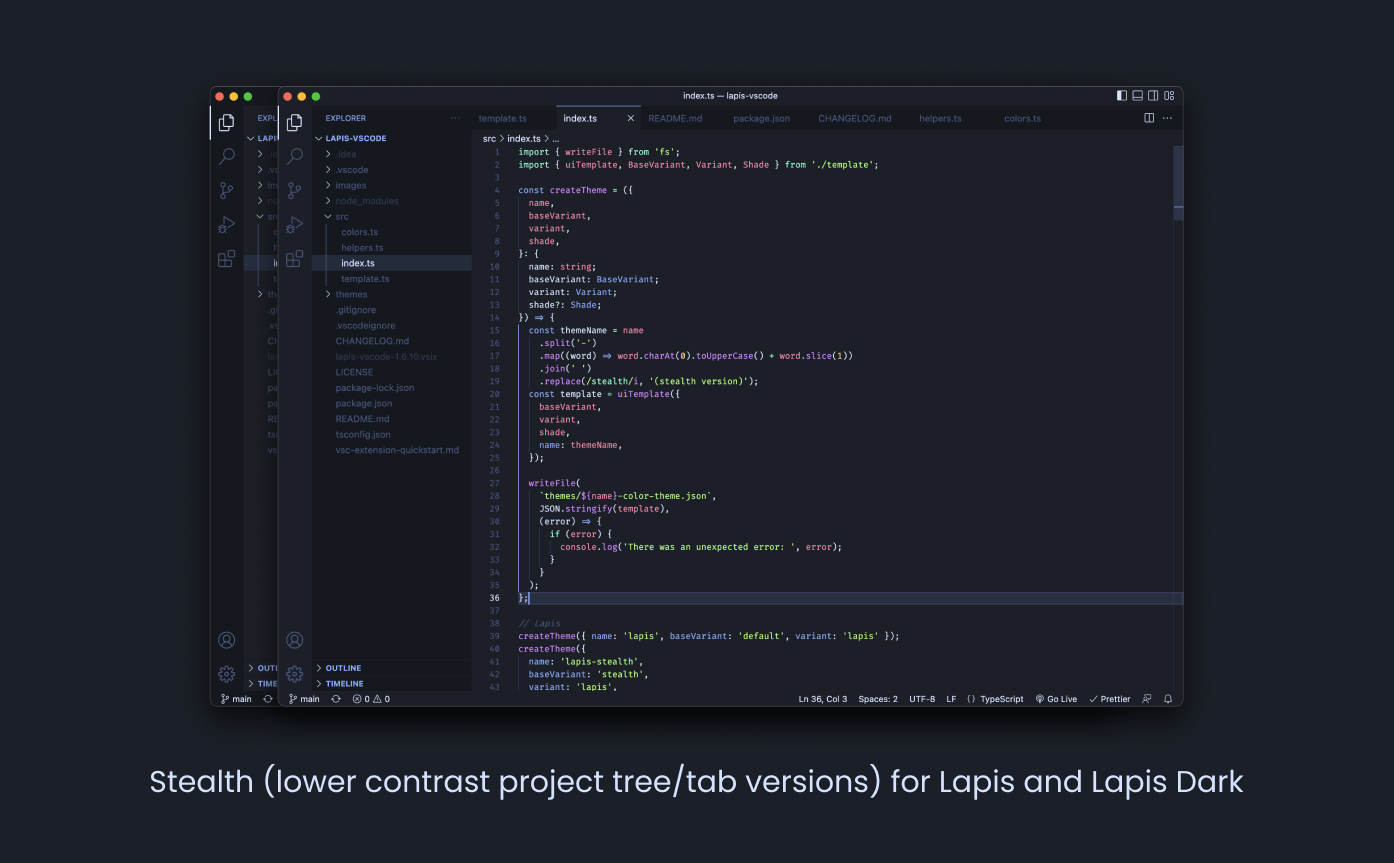Expand the images folder

point(392,185)
